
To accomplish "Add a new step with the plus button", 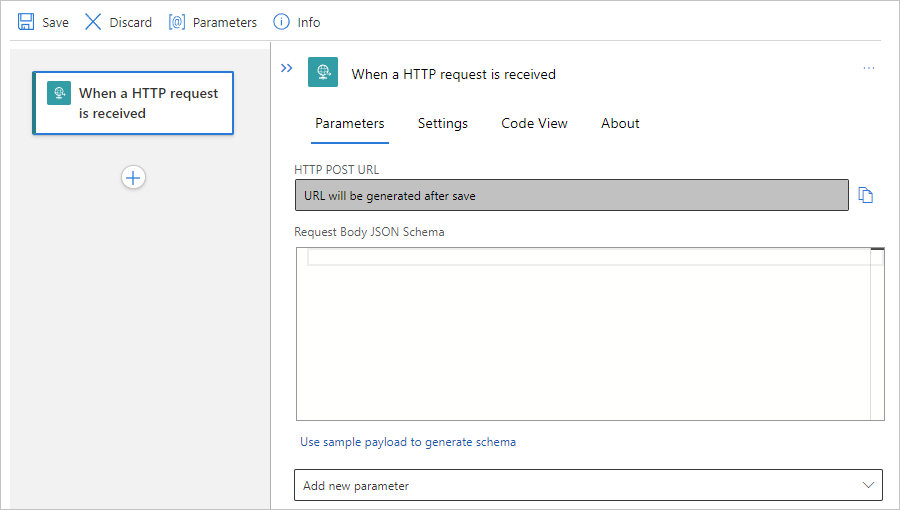I will pos(133,177).
